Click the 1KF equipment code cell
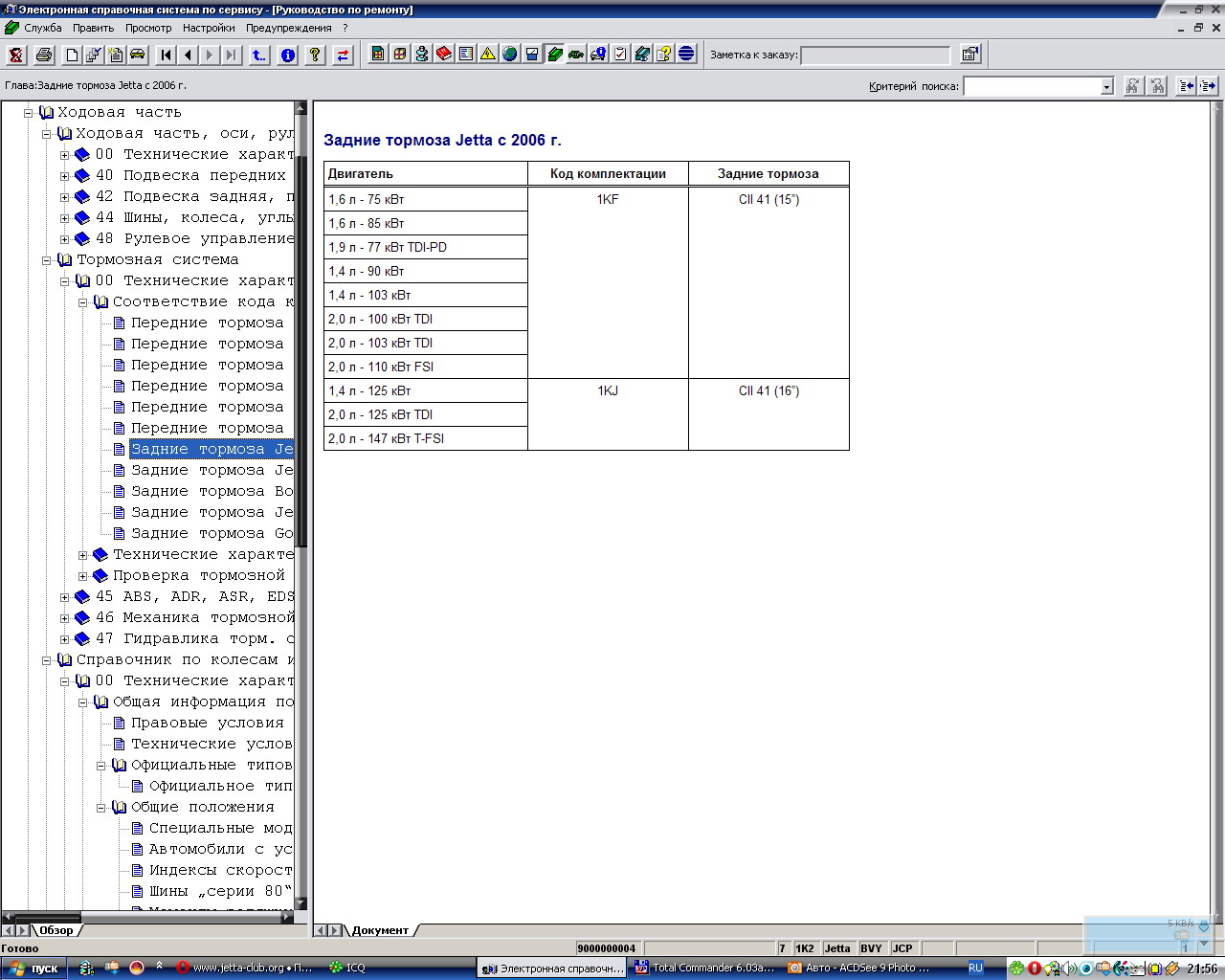The width and height of the screenshot is (1225, 980). (x=608, y=282)
